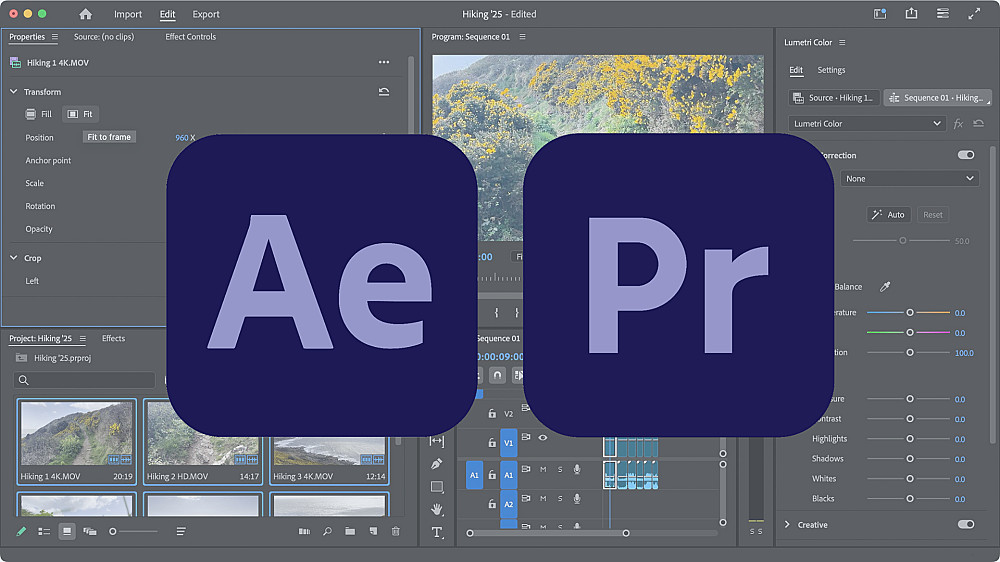Click the Export tab
The width and height of the screenshot is (1000, 562).
206,14
